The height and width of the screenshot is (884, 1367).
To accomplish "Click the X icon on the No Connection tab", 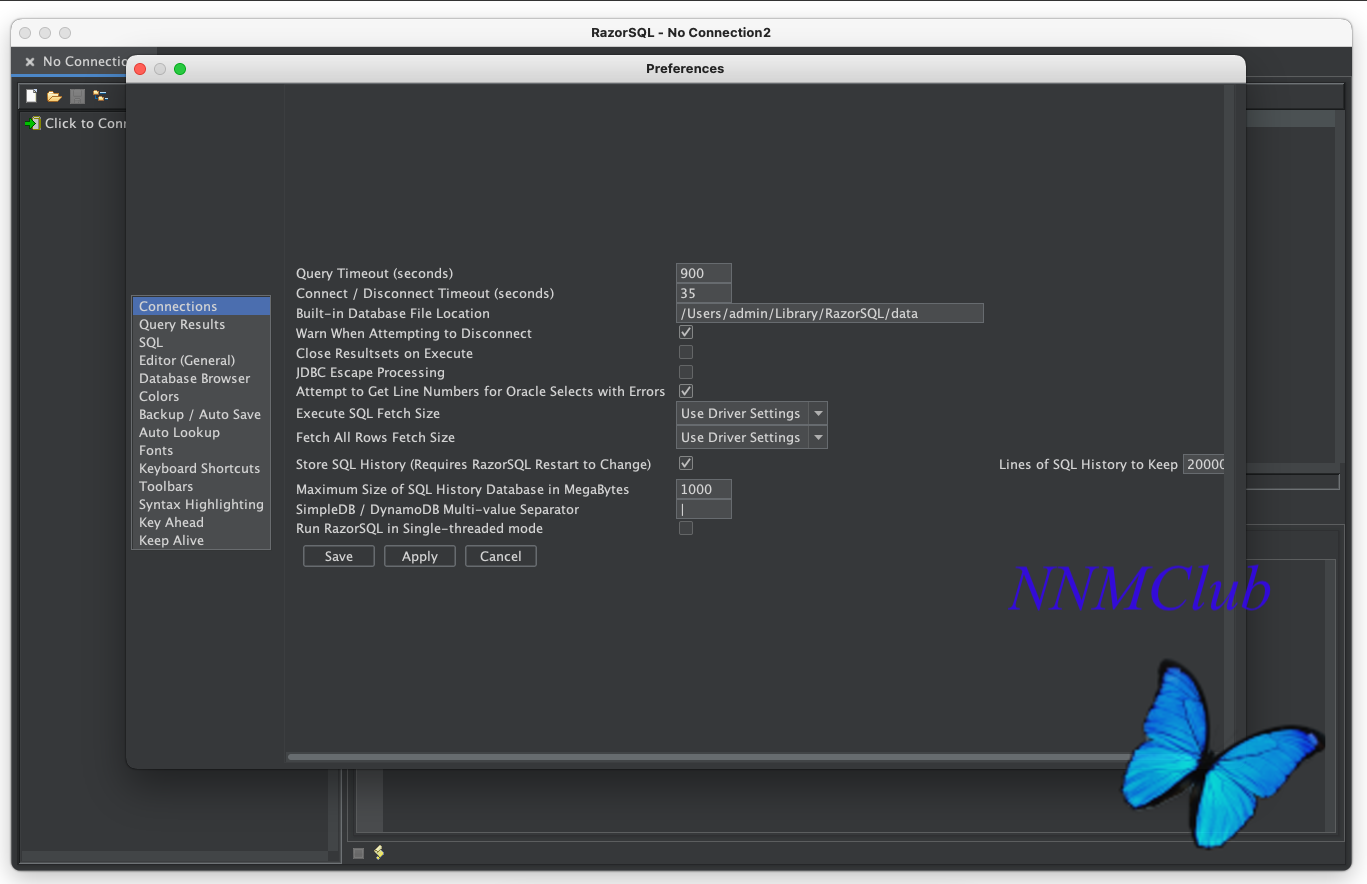I will pyautogui.click(x=30, y=62).
